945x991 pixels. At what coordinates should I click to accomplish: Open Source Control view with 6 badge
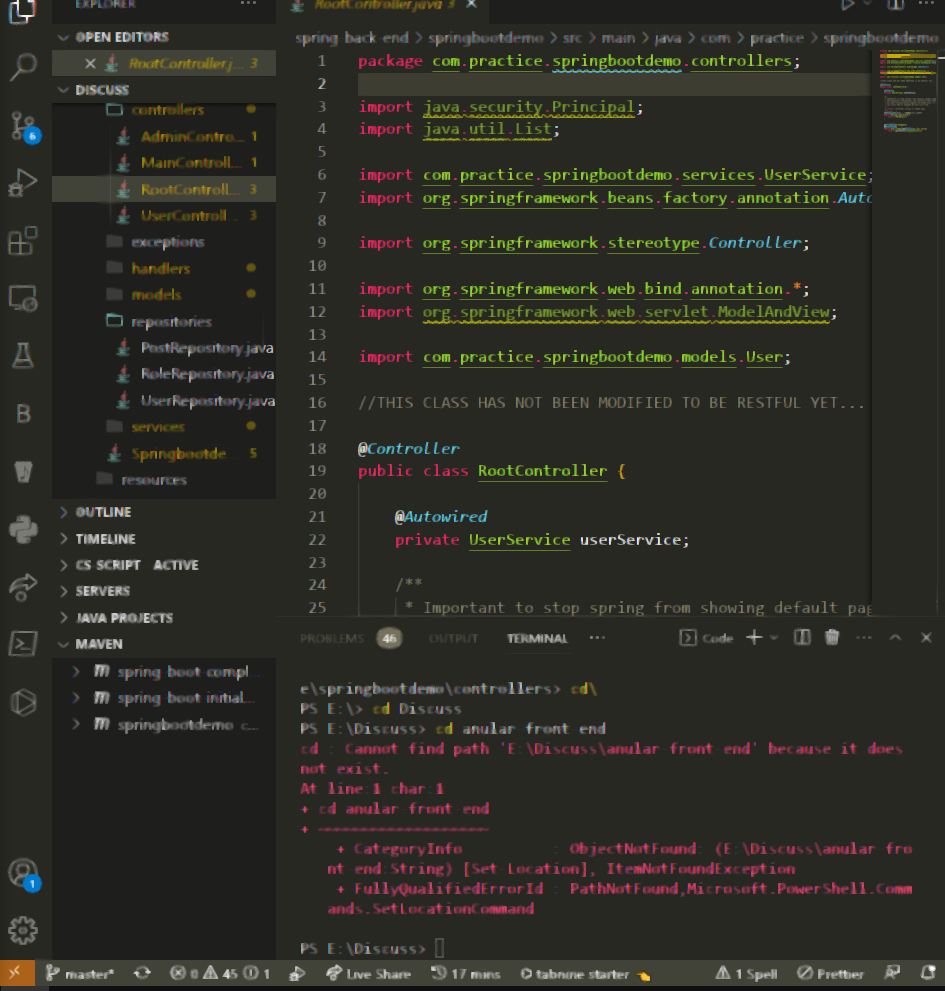[x=24, y=126]
